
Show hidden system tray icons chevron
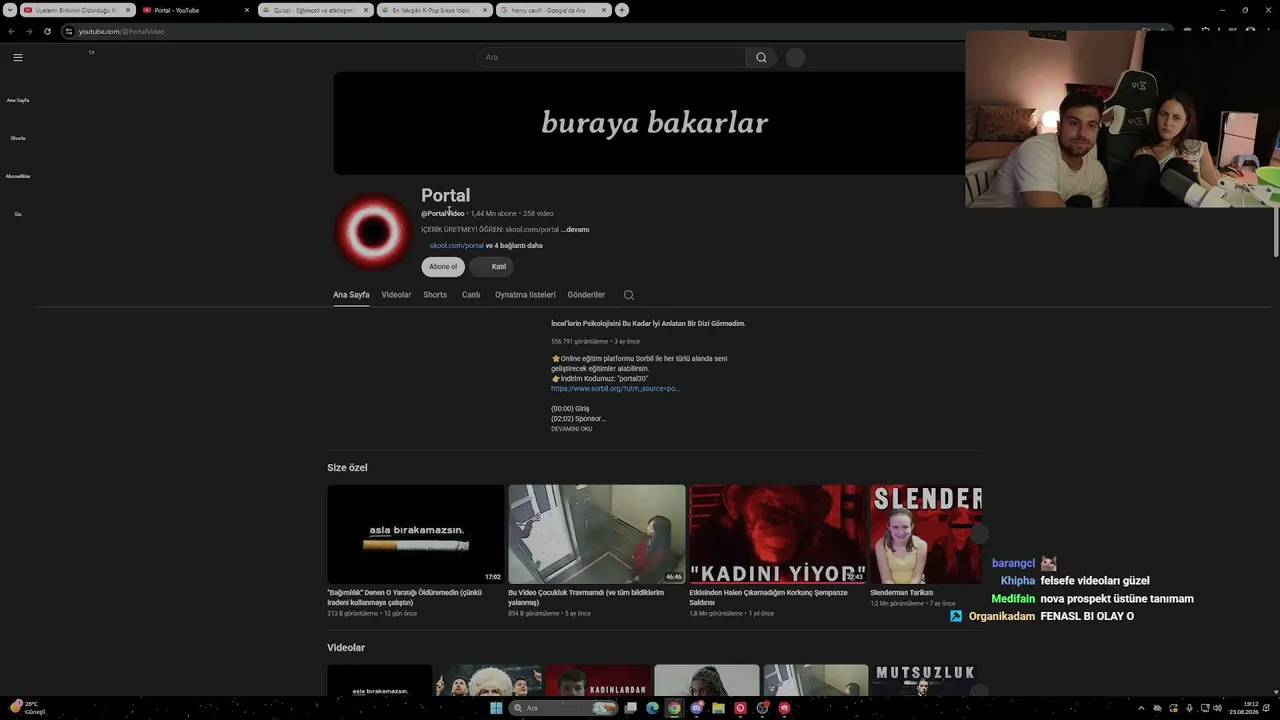click(1141, 708)
